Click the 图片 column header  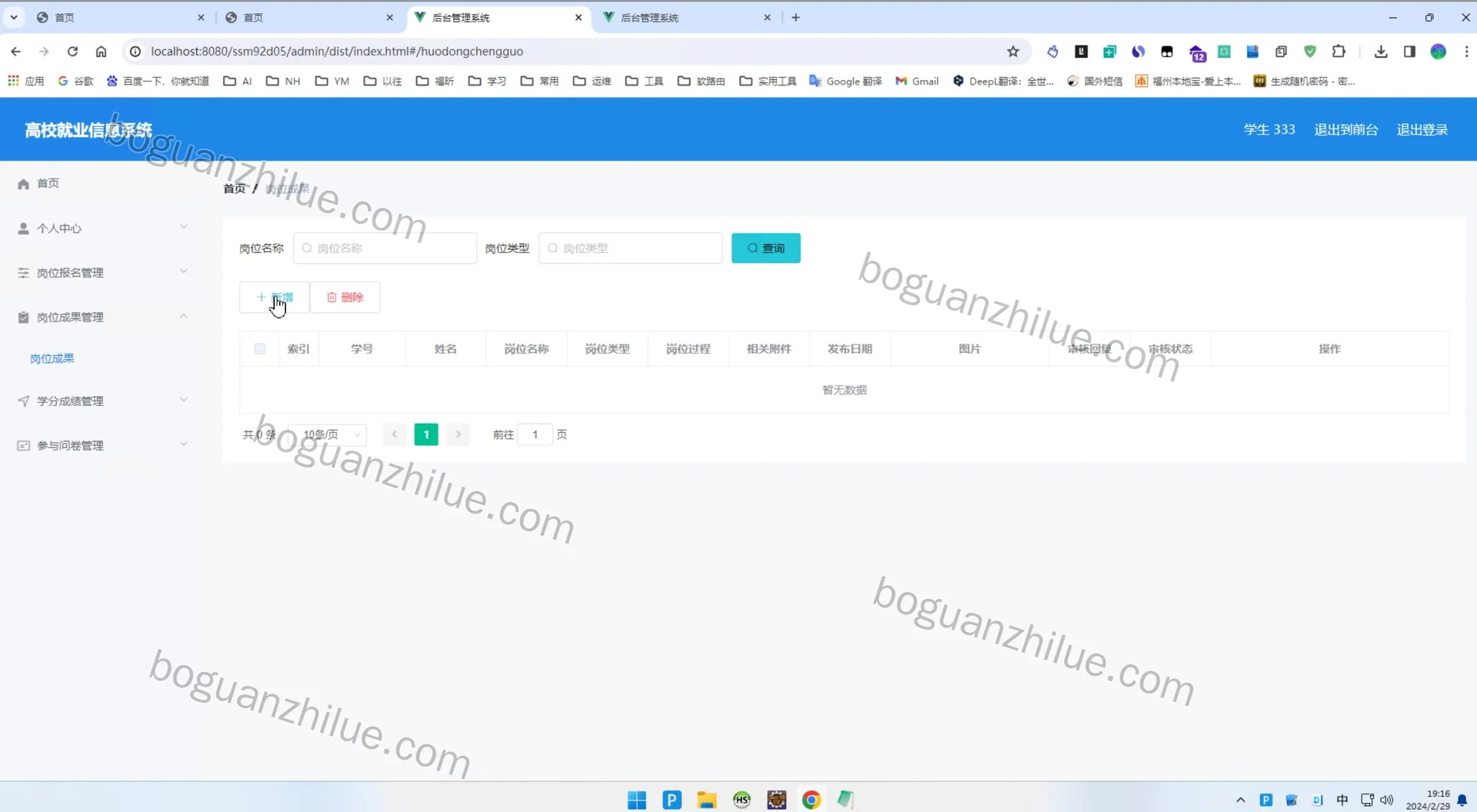pyautogui.click(x=969, y=348)
